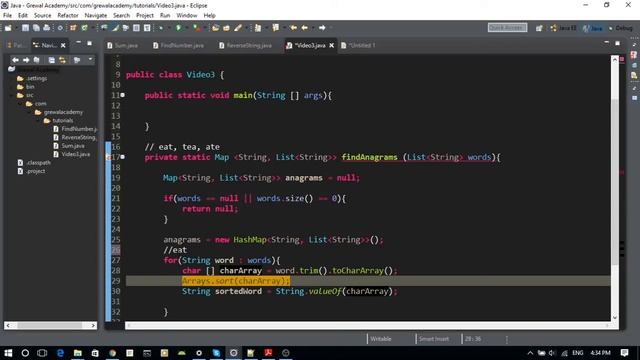640x360 pixels.
Task: Click Navigator Back arrow icon
Action: pyautogui.click(x=16, y=60)
